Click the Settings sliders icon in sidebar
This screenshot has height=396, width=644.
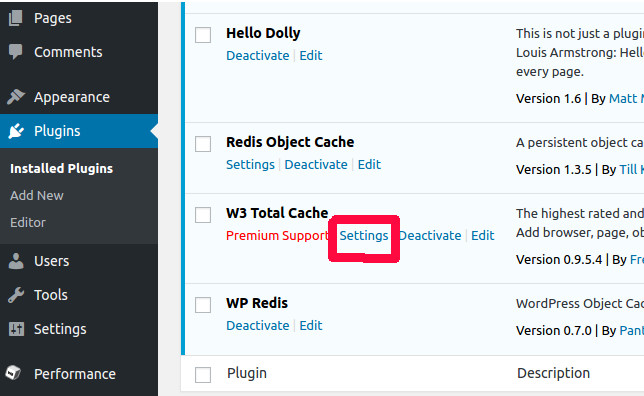tap(16, 329)
